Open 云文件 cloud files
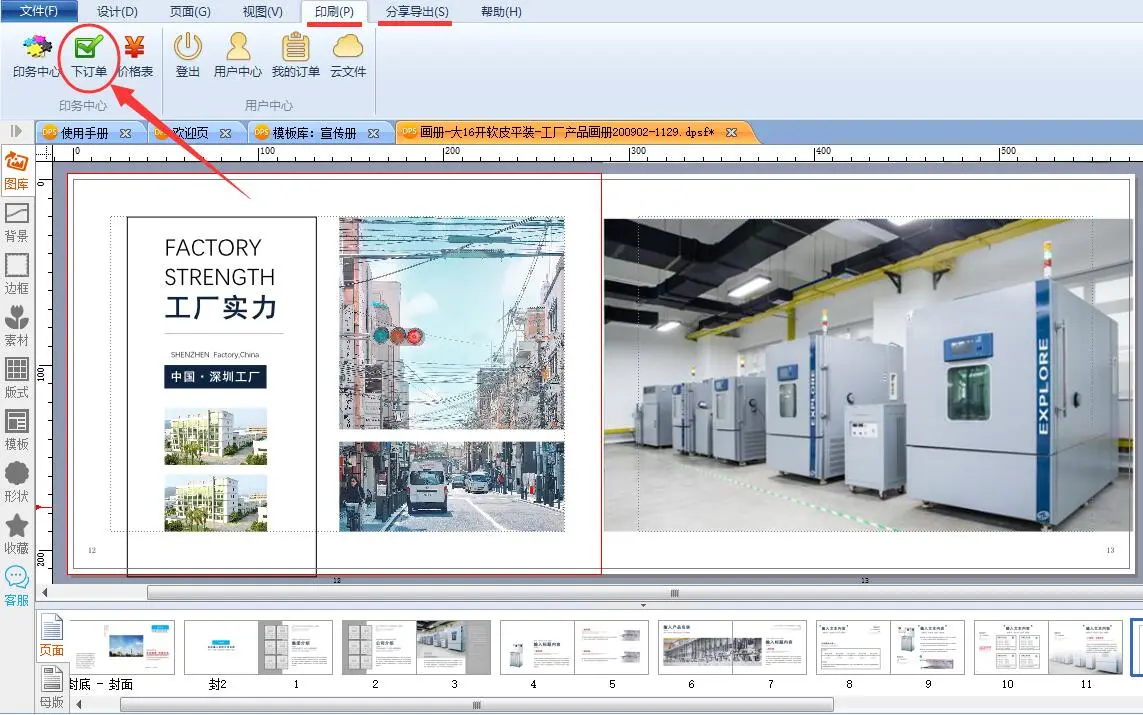1143x715 pixels. tap(348, 55)
